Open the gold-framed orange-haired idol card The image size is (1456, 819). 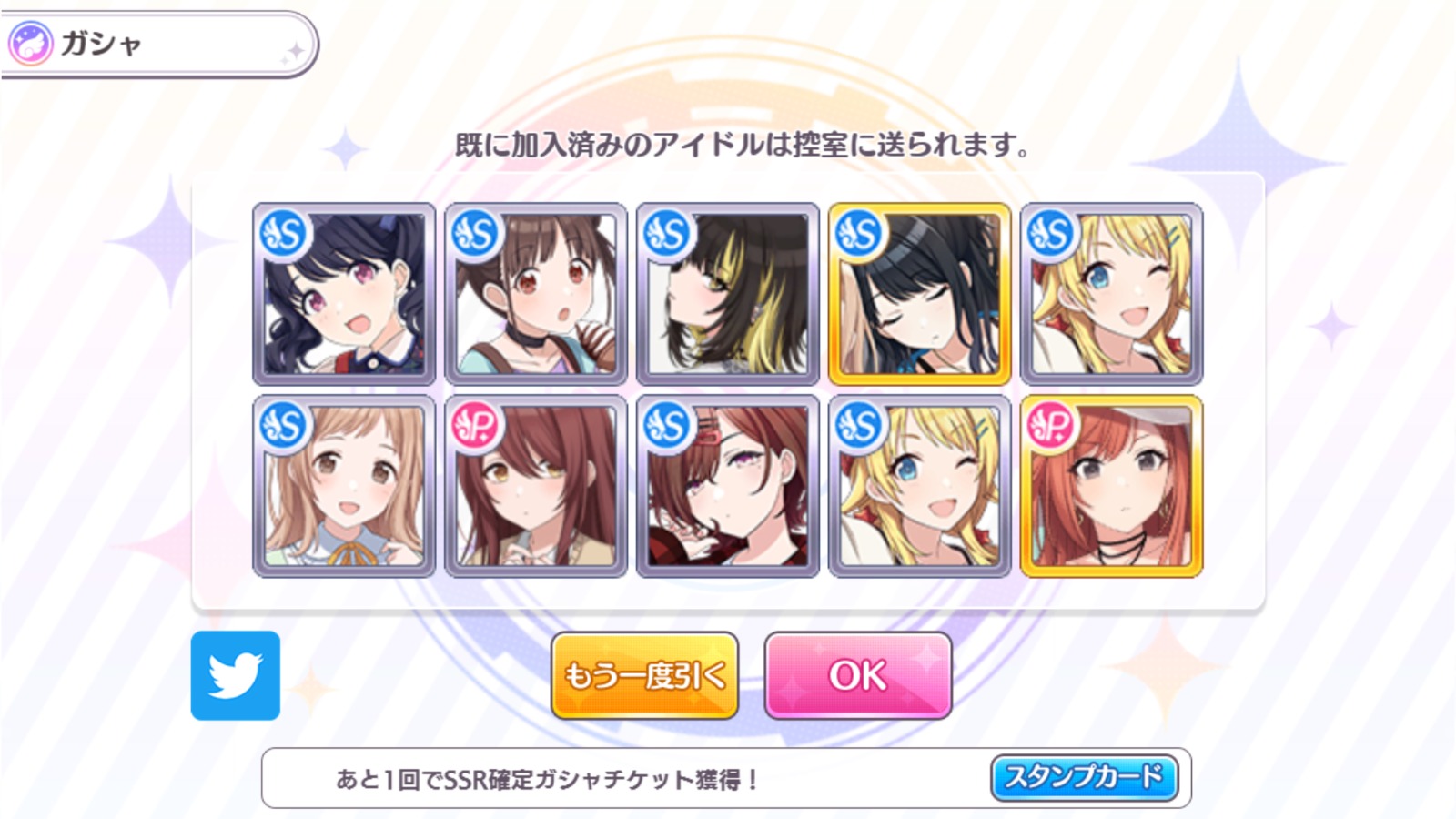(1111, 486)
